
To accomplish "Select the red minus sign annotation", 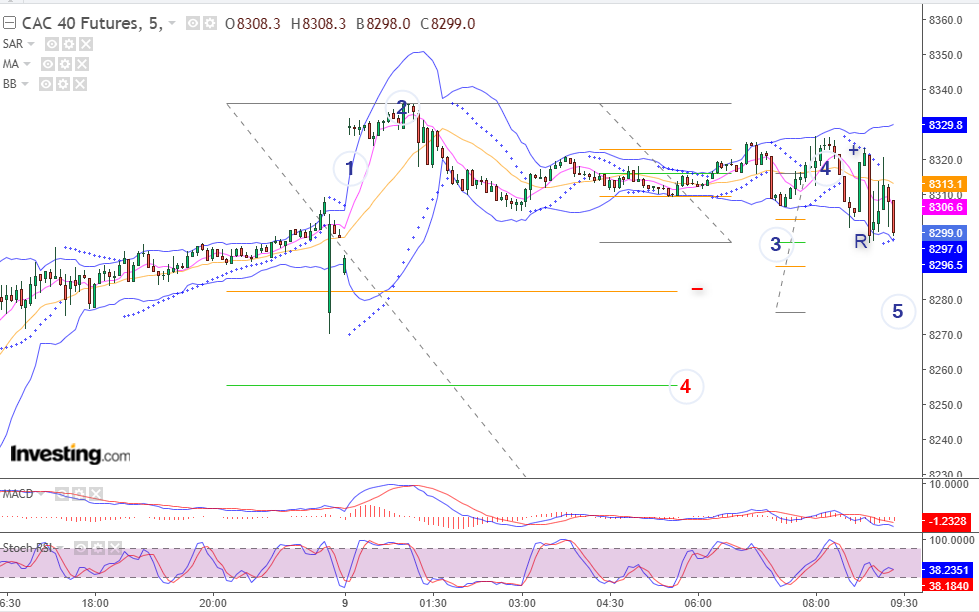I will pyautogui.click(x=697, y=289).
